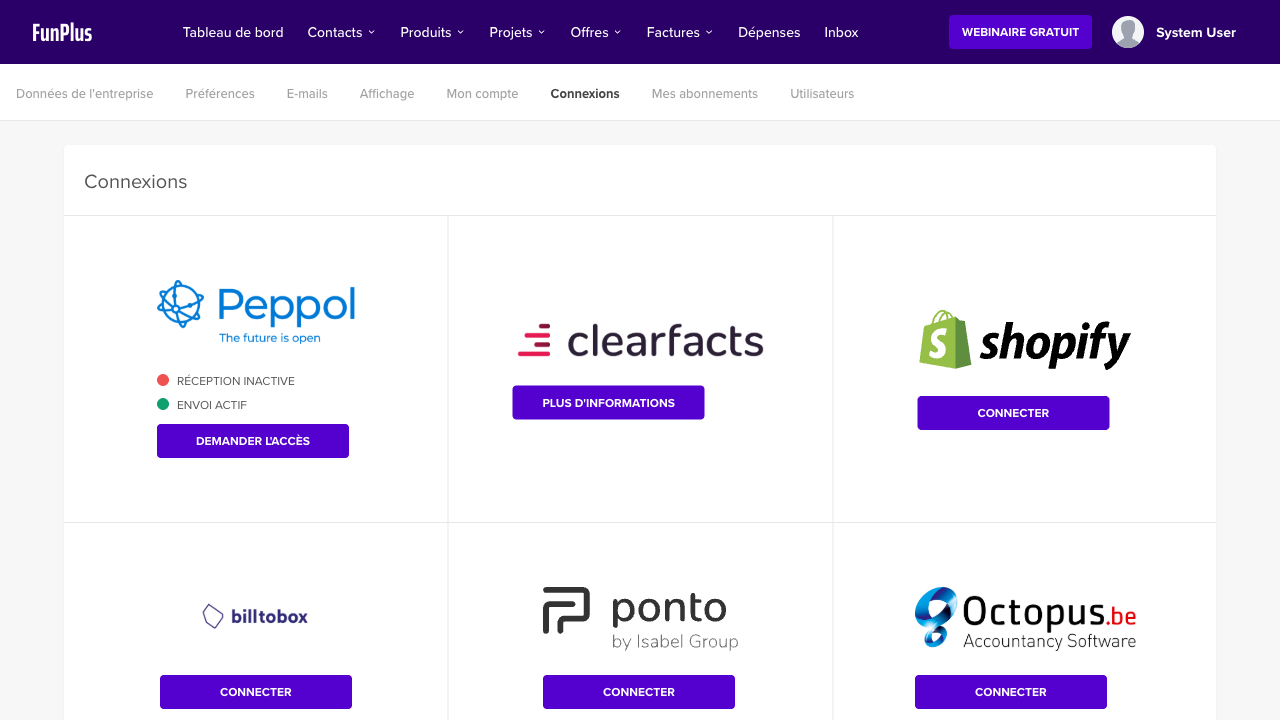The height and width of the screenshot is (720, 1280).
Task: Open the Inbox menu item
Action: pos(841,32)
